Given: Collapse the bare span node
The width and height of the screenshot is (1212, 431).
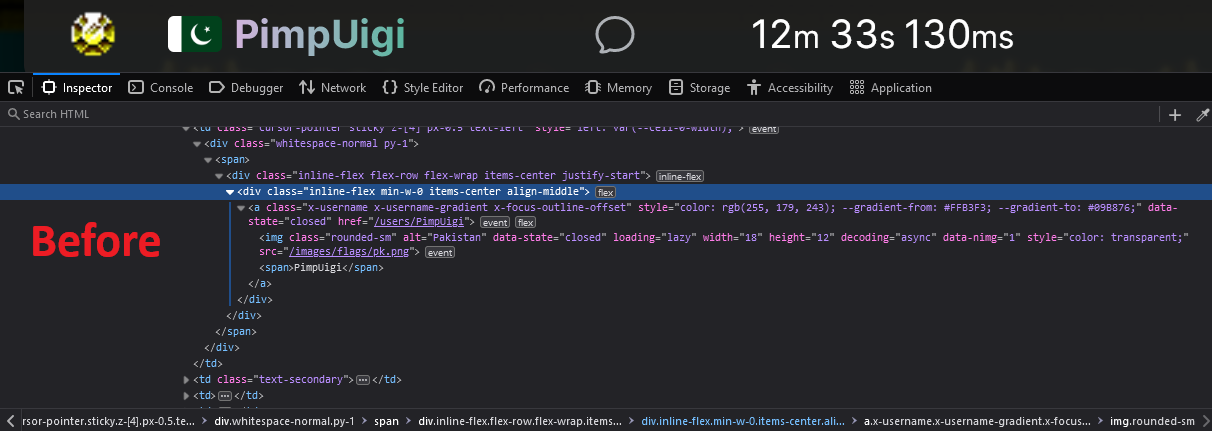Looking at the screenshot, I should (x=207, y=159).
